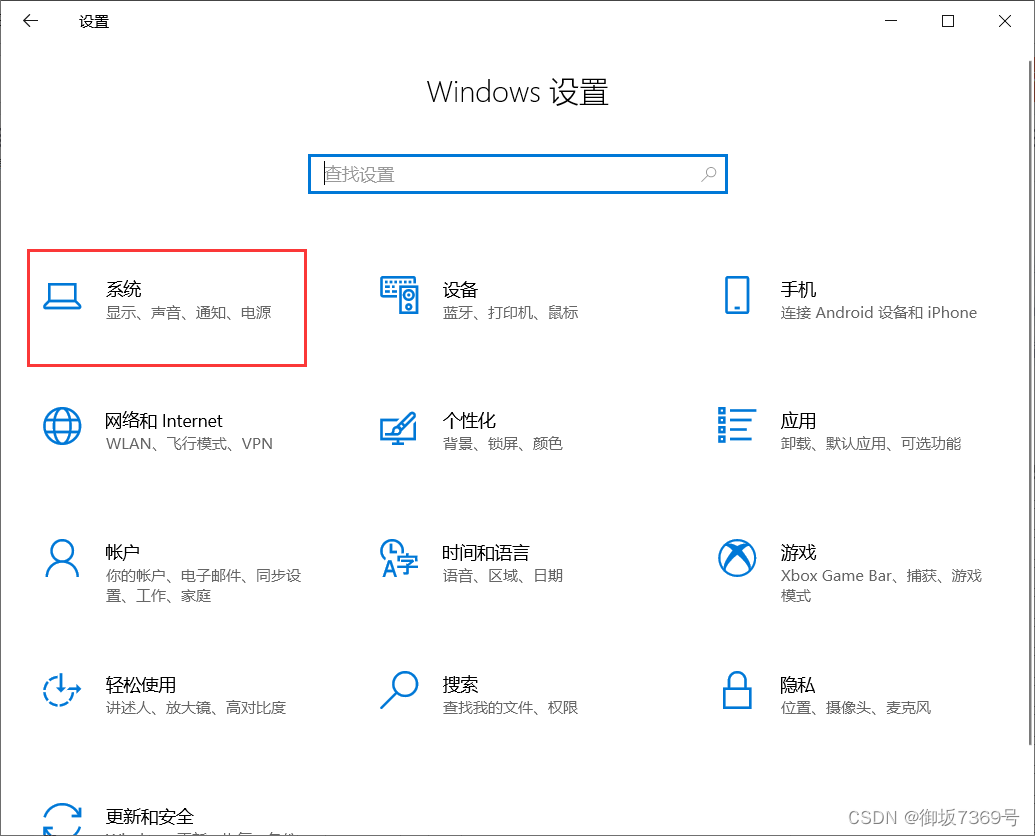
Task: Click the Time and Language icon
Action: (399, 558)
